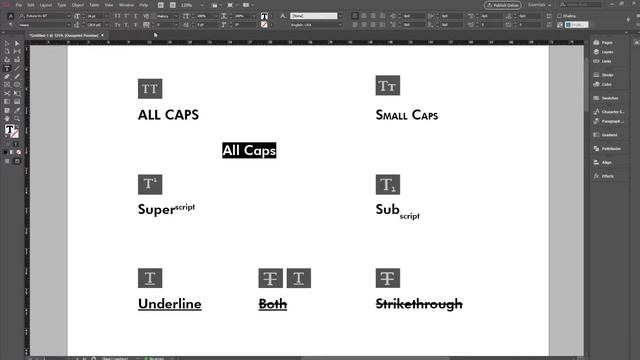Screen dimensions: 640x360
Task: Open the Edit menu
Action: (x=31, y=5)
